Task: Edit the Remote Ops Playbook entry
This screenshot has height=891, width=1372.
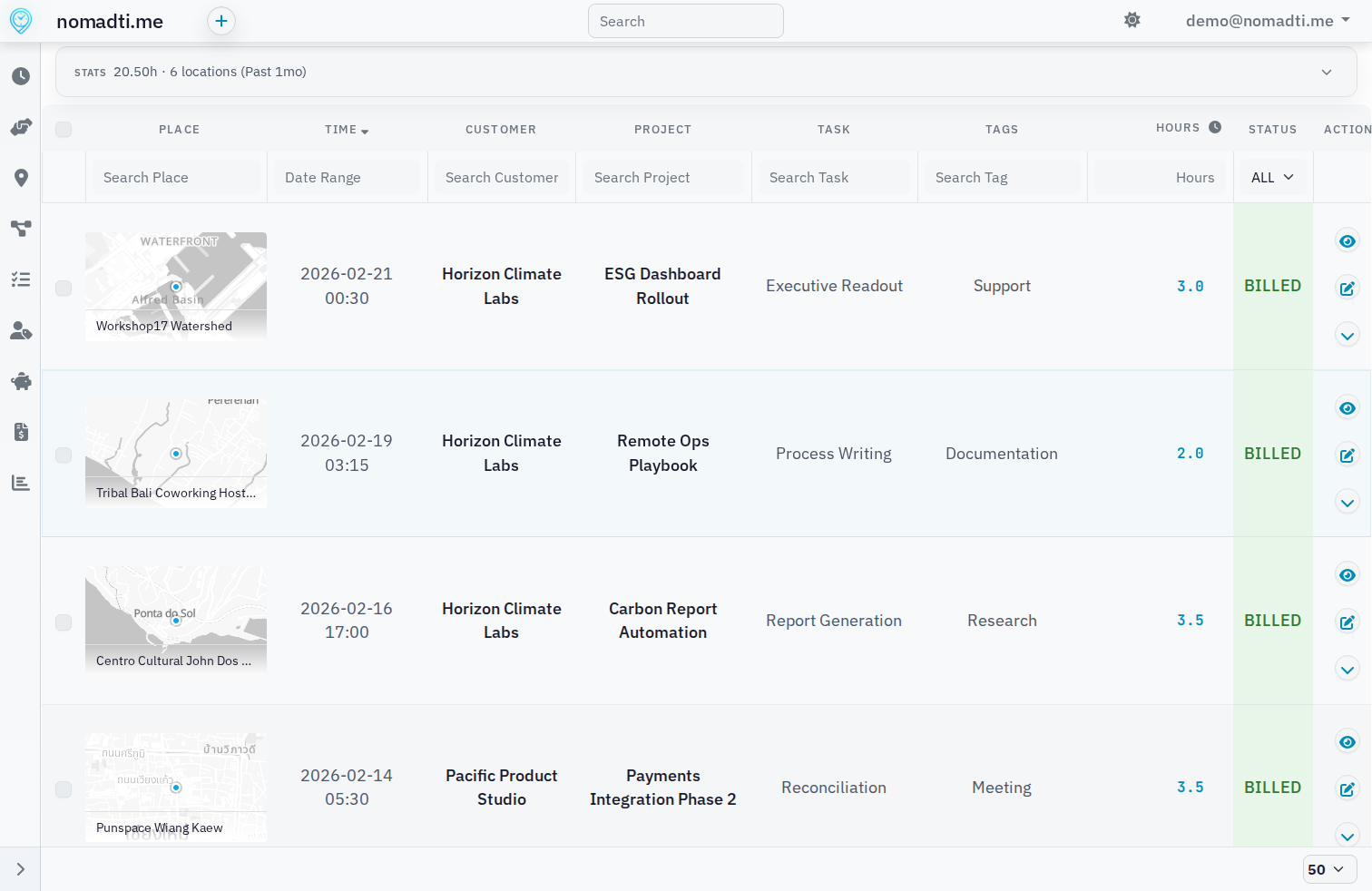Action: pyautogui.click(x=1347, y=455)
